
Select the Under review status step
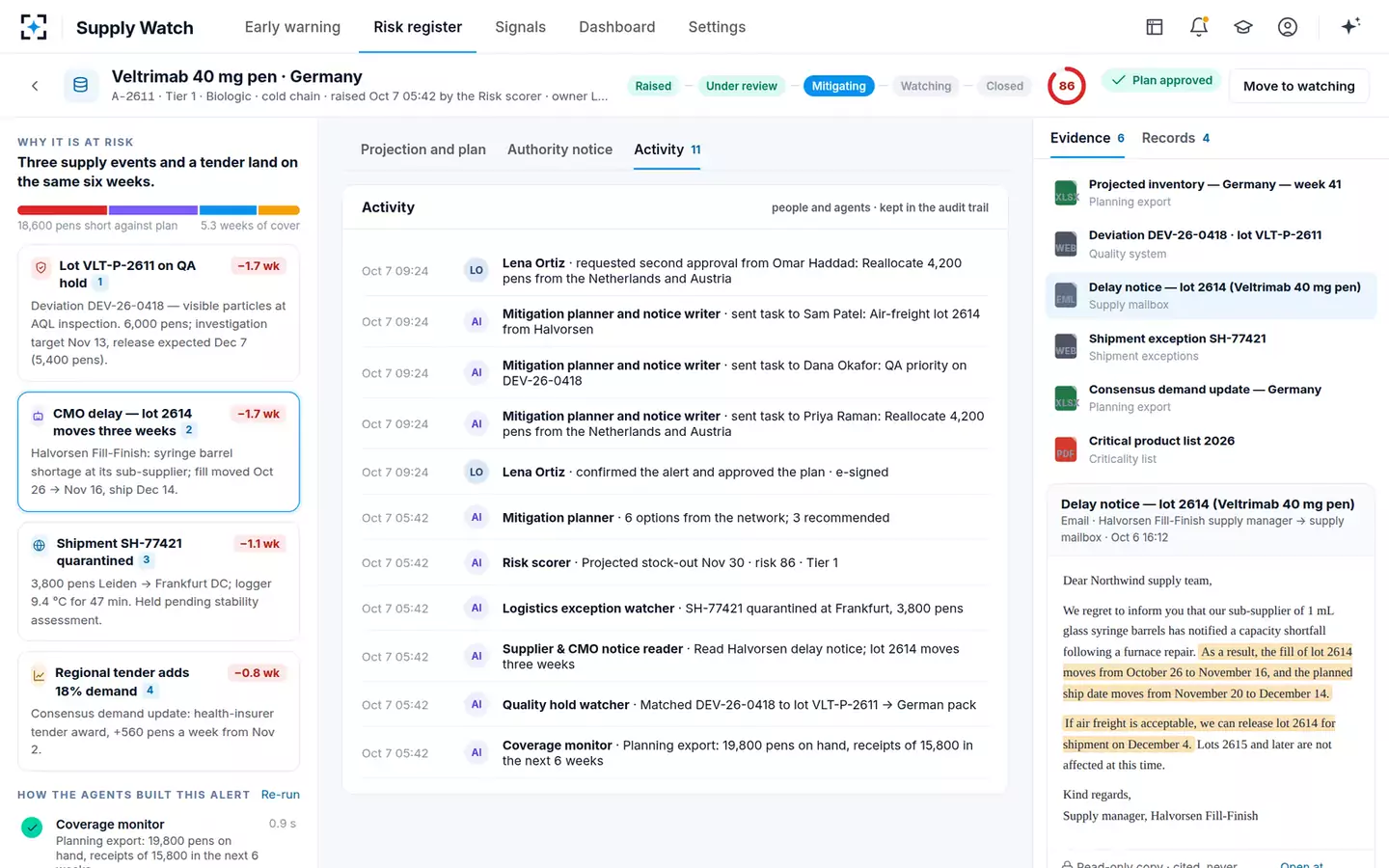741,86
